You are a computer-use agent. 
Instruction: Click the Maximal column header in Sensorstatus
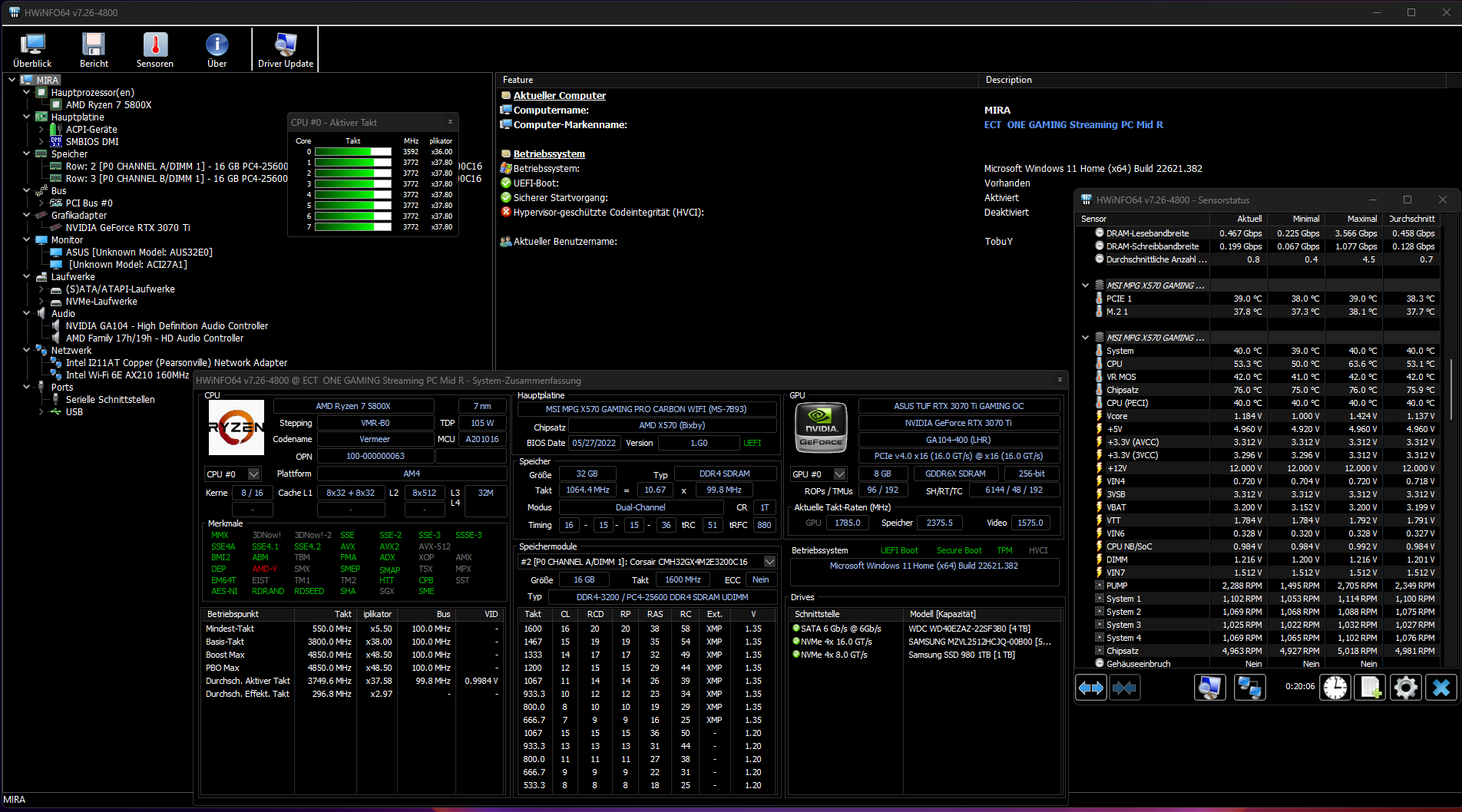pos(1354,219)
